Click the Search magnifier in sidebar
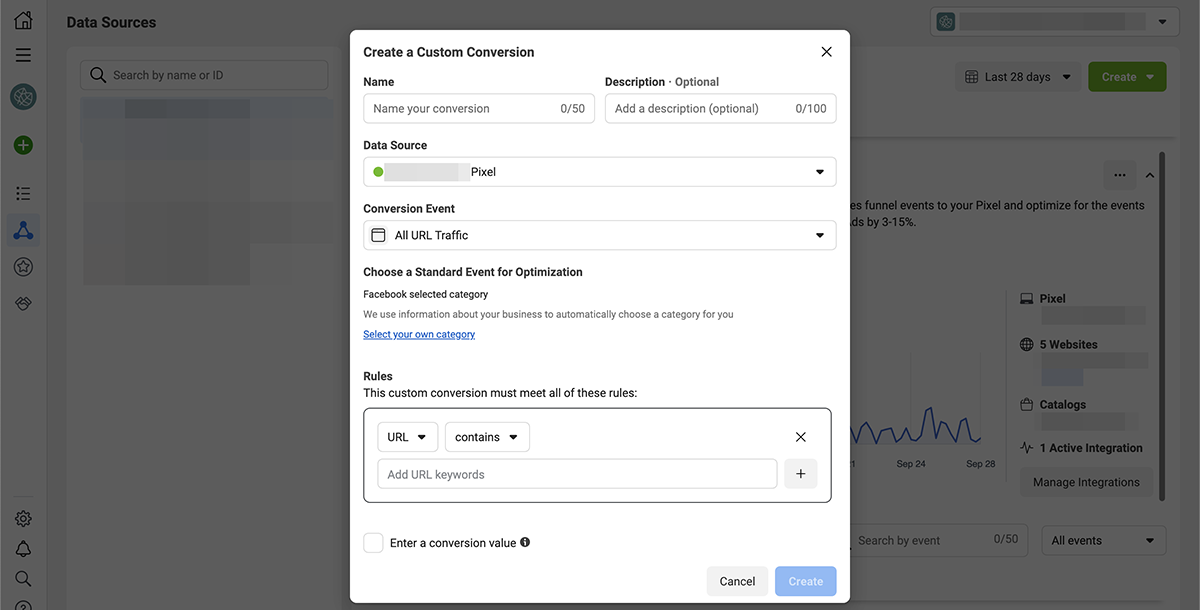 (23, 578)
